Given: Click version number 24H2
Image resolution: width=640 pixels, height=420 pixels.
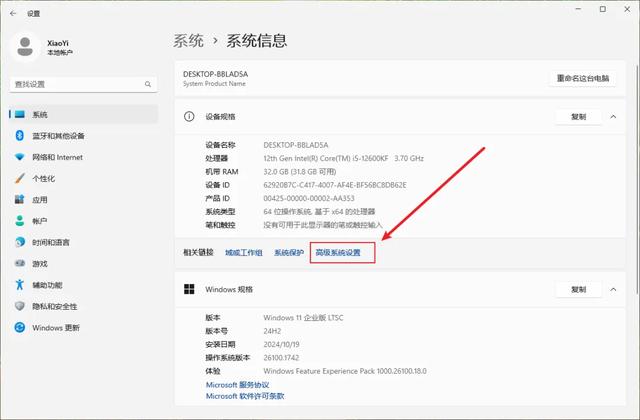Looking at the screenshot, I should pos(272,331).
